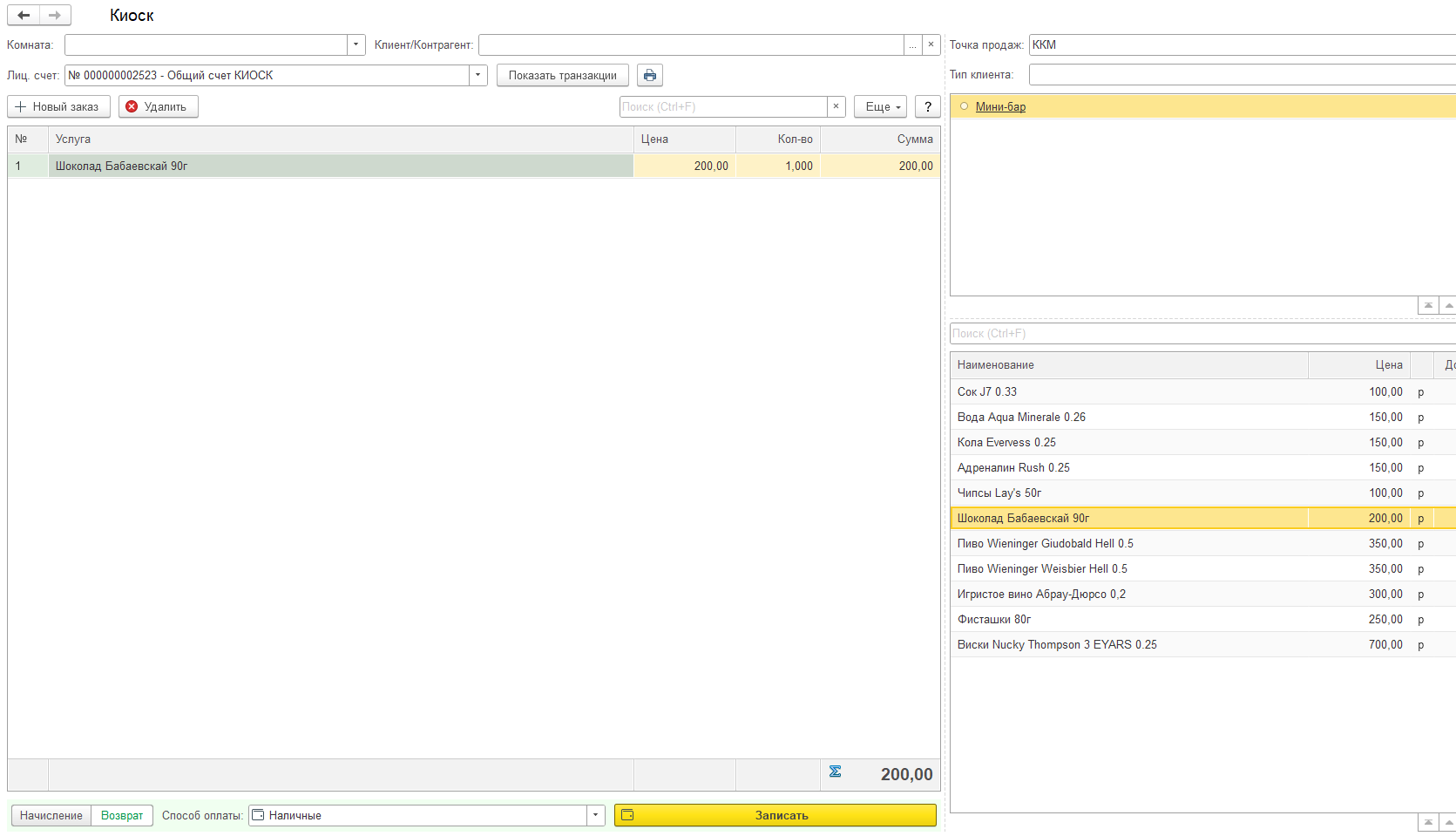Click the product list search field
This screenshot has height=836, width=1456.
[x=1202, y=333]
